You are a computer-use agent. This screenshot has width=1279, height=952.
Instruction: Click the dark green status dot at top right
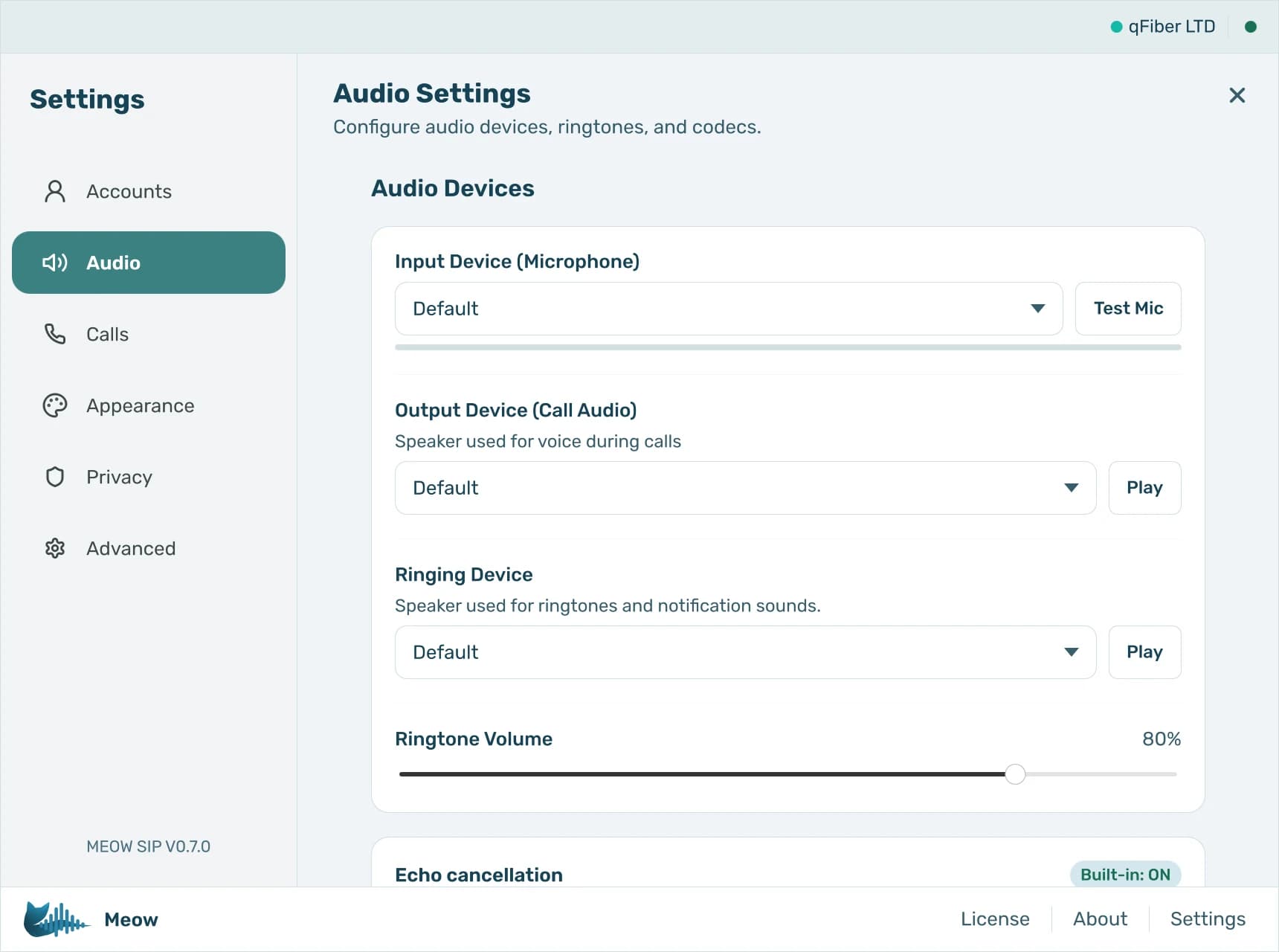(x=1251, y=27)
